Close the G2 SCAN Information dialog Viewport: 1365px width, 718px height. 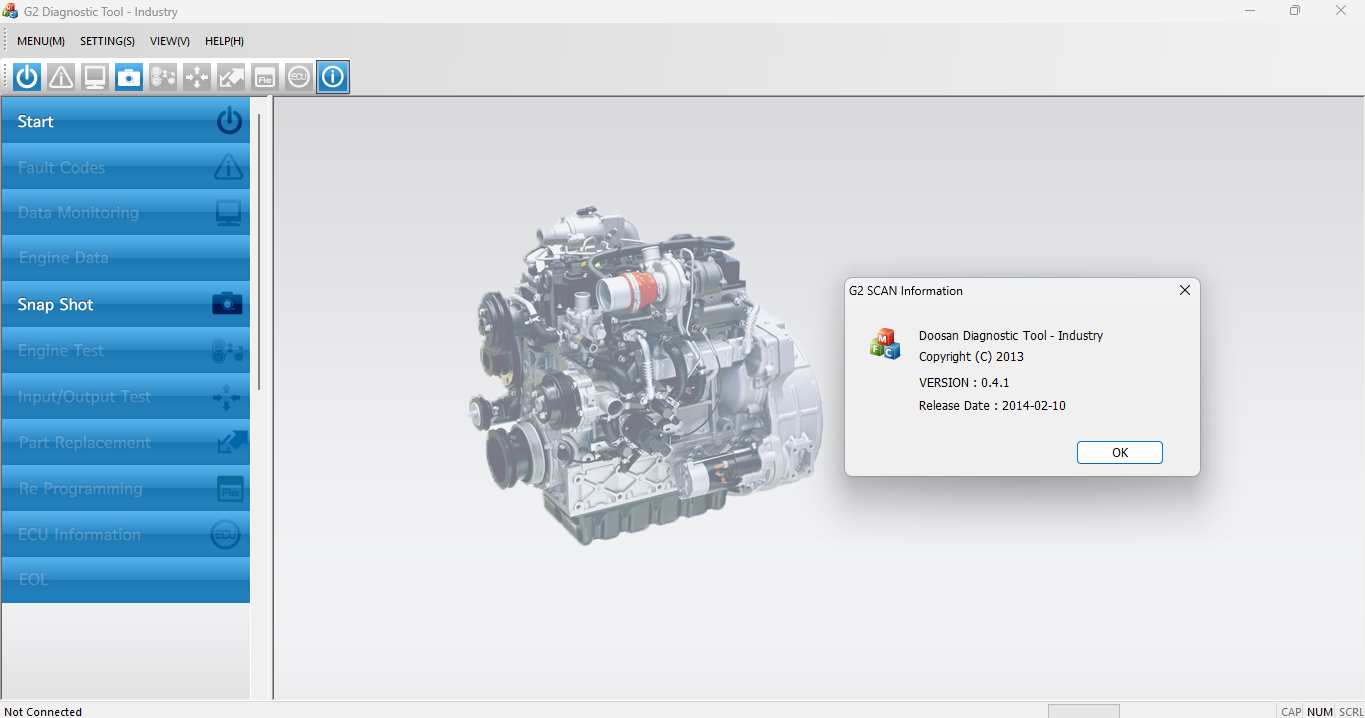click(x=1185, y=290)
